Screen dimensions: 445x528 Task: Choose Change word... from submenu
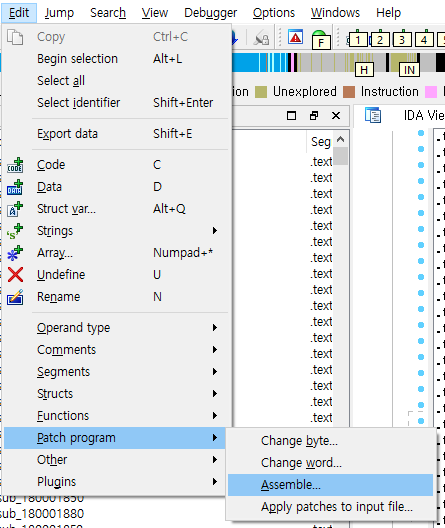pyautogui.click(x=331, y=463)
